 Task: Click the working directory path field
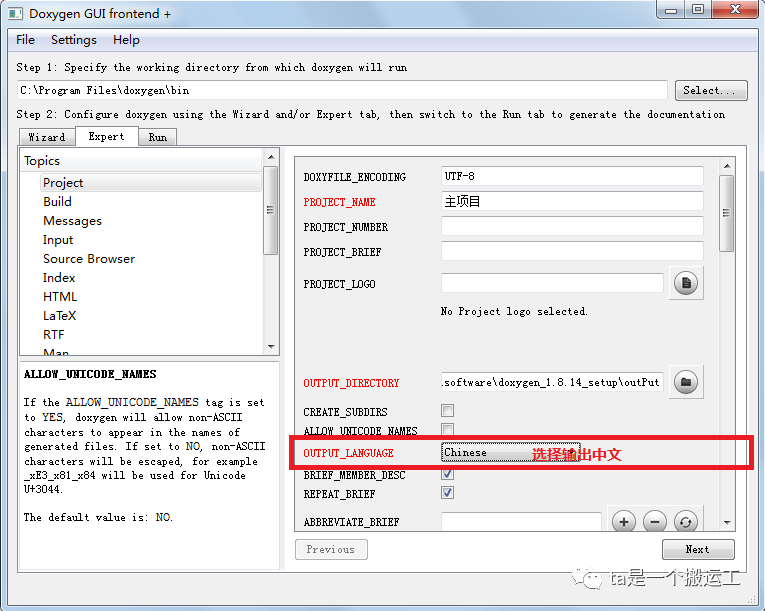(x=342, y=90)
